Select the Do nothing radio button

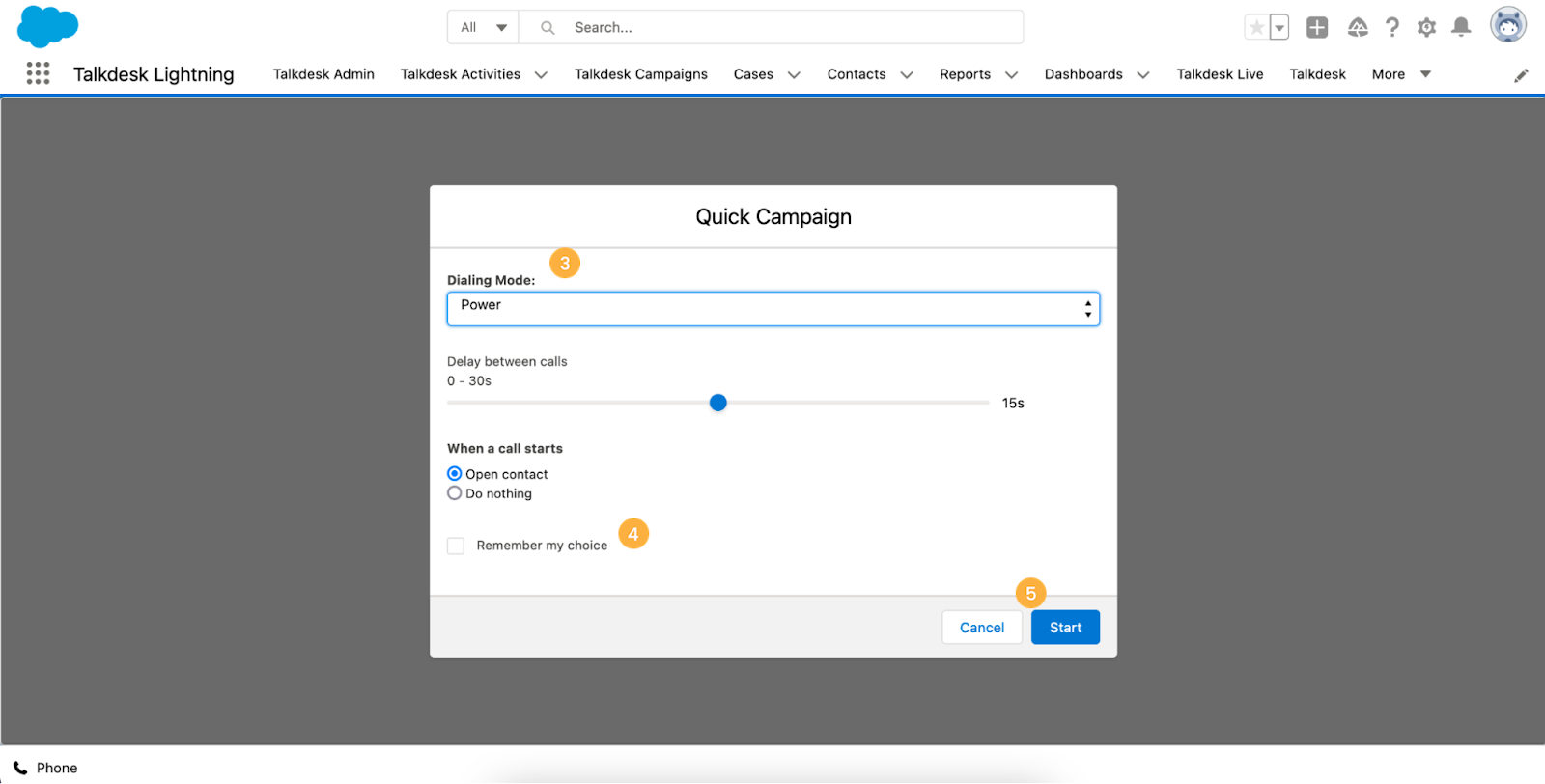[454, 493]
